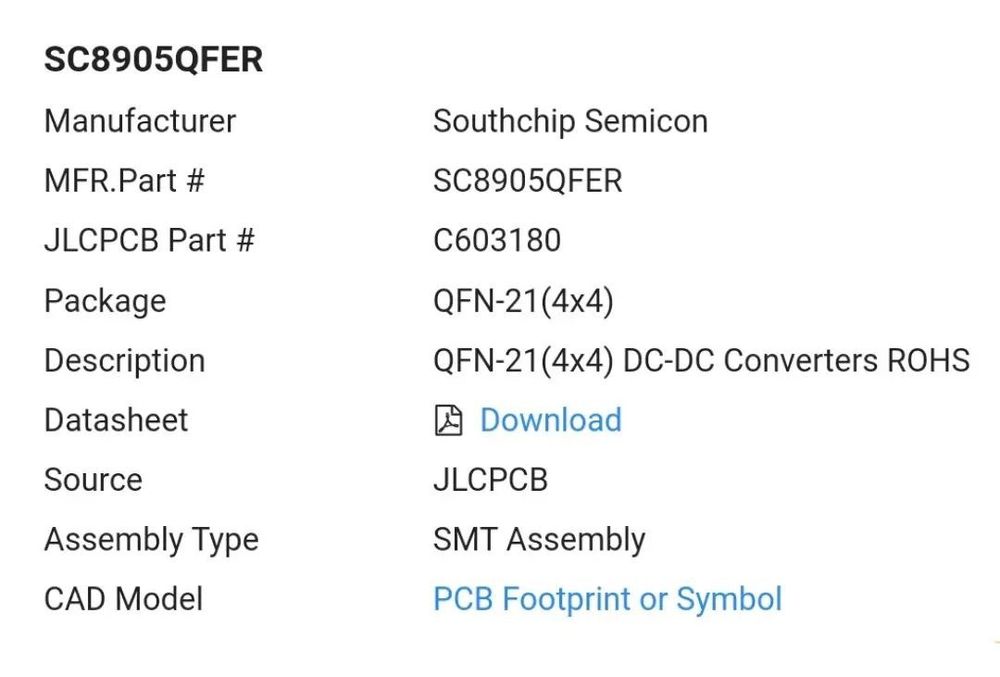Select the QFN-21(4x4) value in Package row
1000x677 pixels.
[523, 301]
